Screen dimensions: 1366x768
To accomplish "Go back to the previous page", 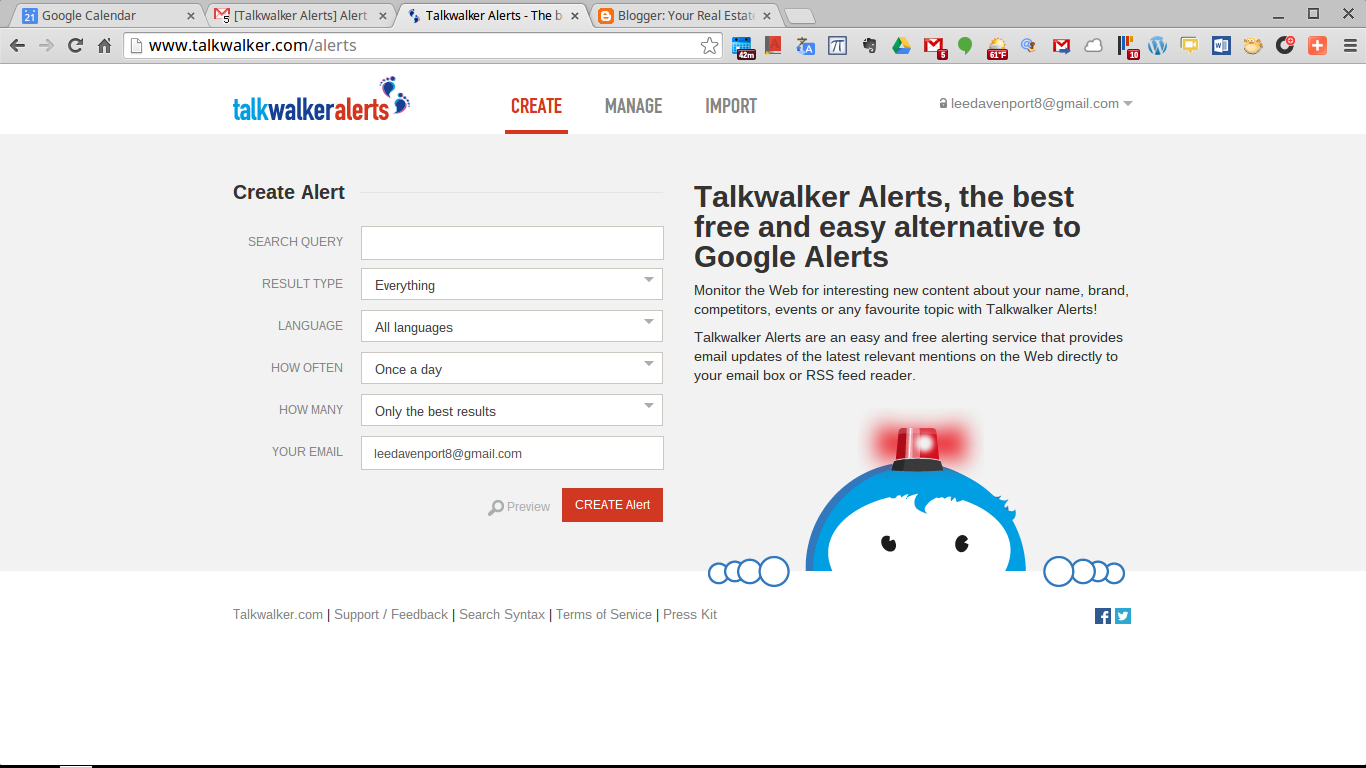I will tap(17, 46).
